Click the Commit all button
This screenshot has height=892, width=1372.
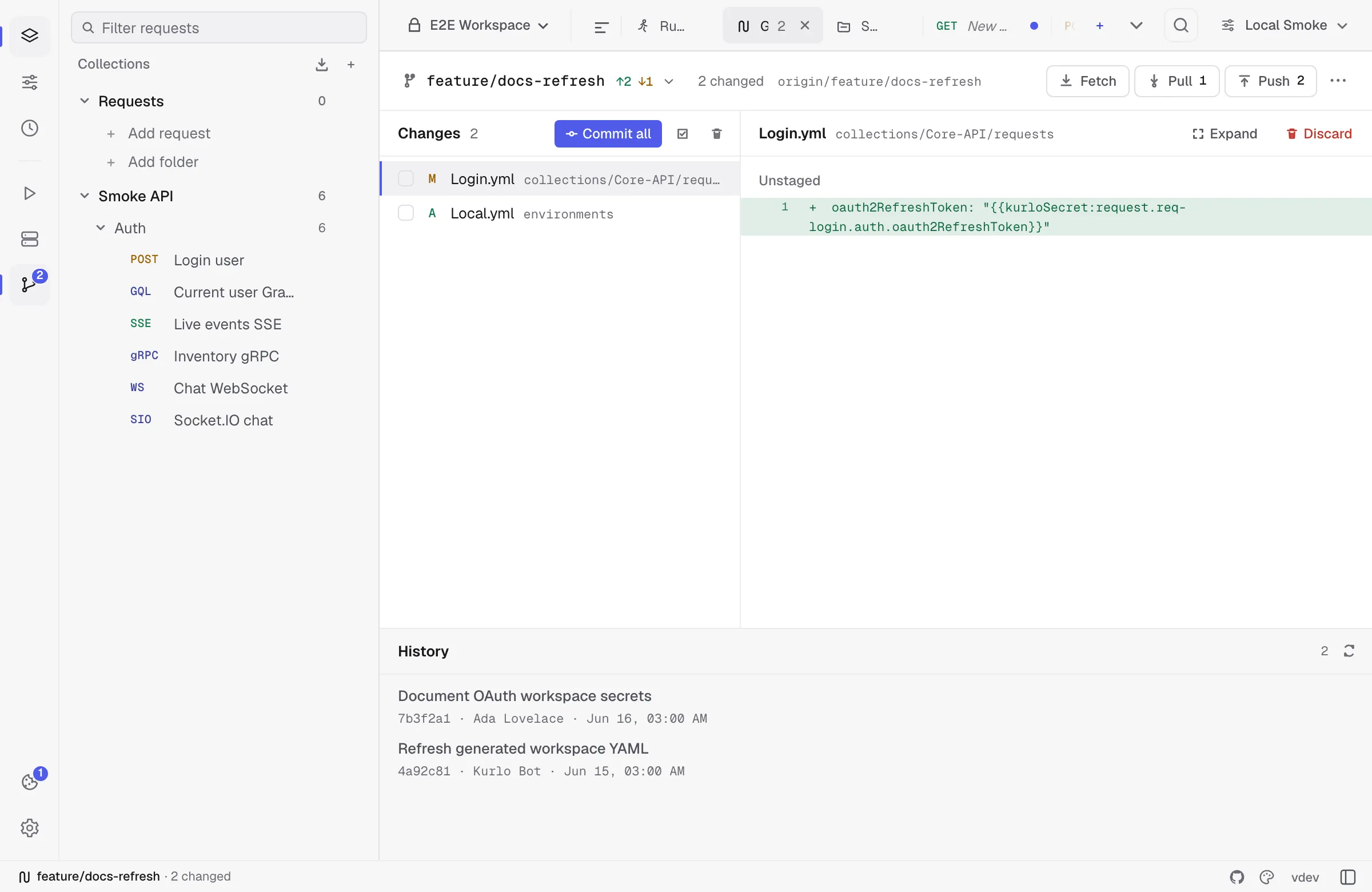point(608,134)
